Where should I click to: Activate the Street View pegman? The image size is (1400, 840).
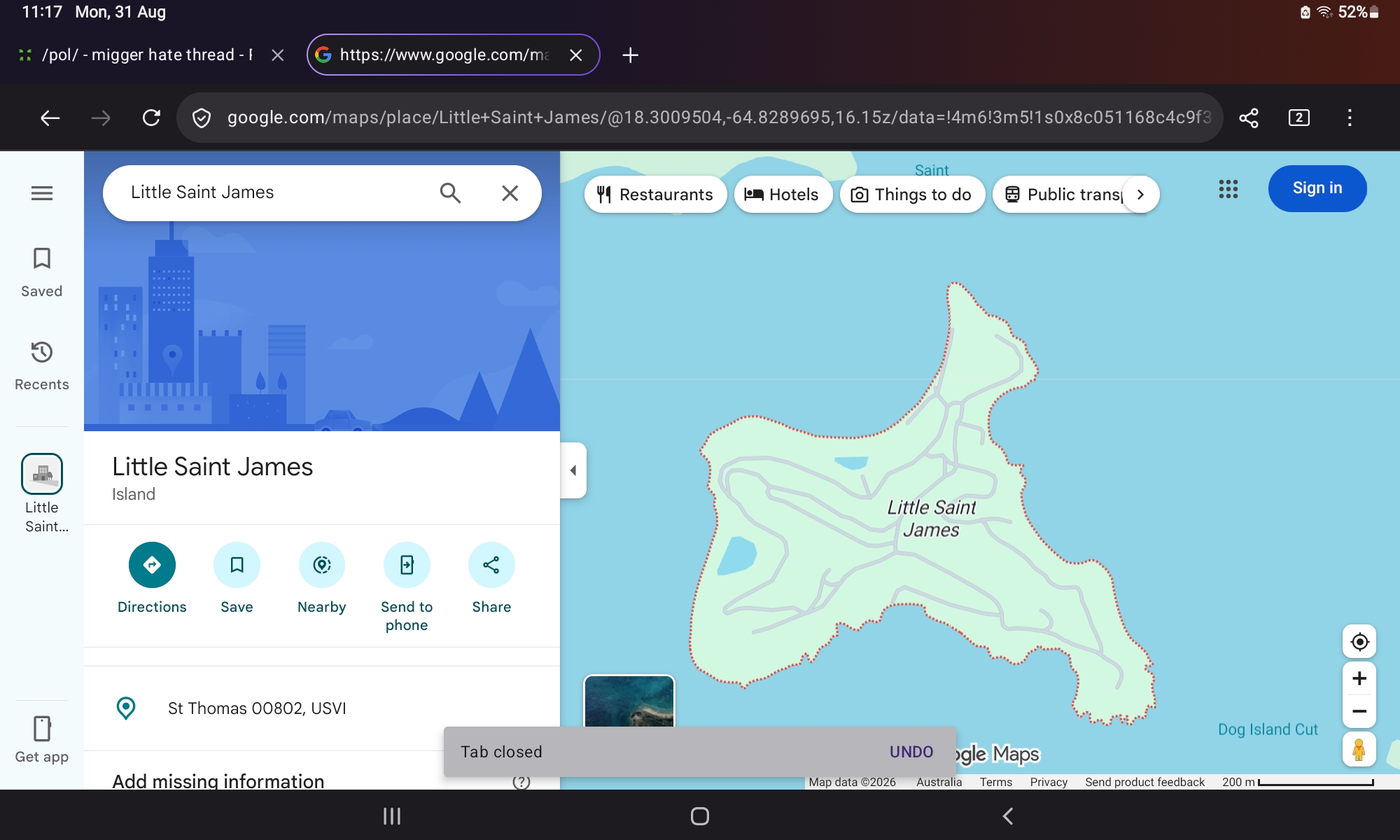1359,750
